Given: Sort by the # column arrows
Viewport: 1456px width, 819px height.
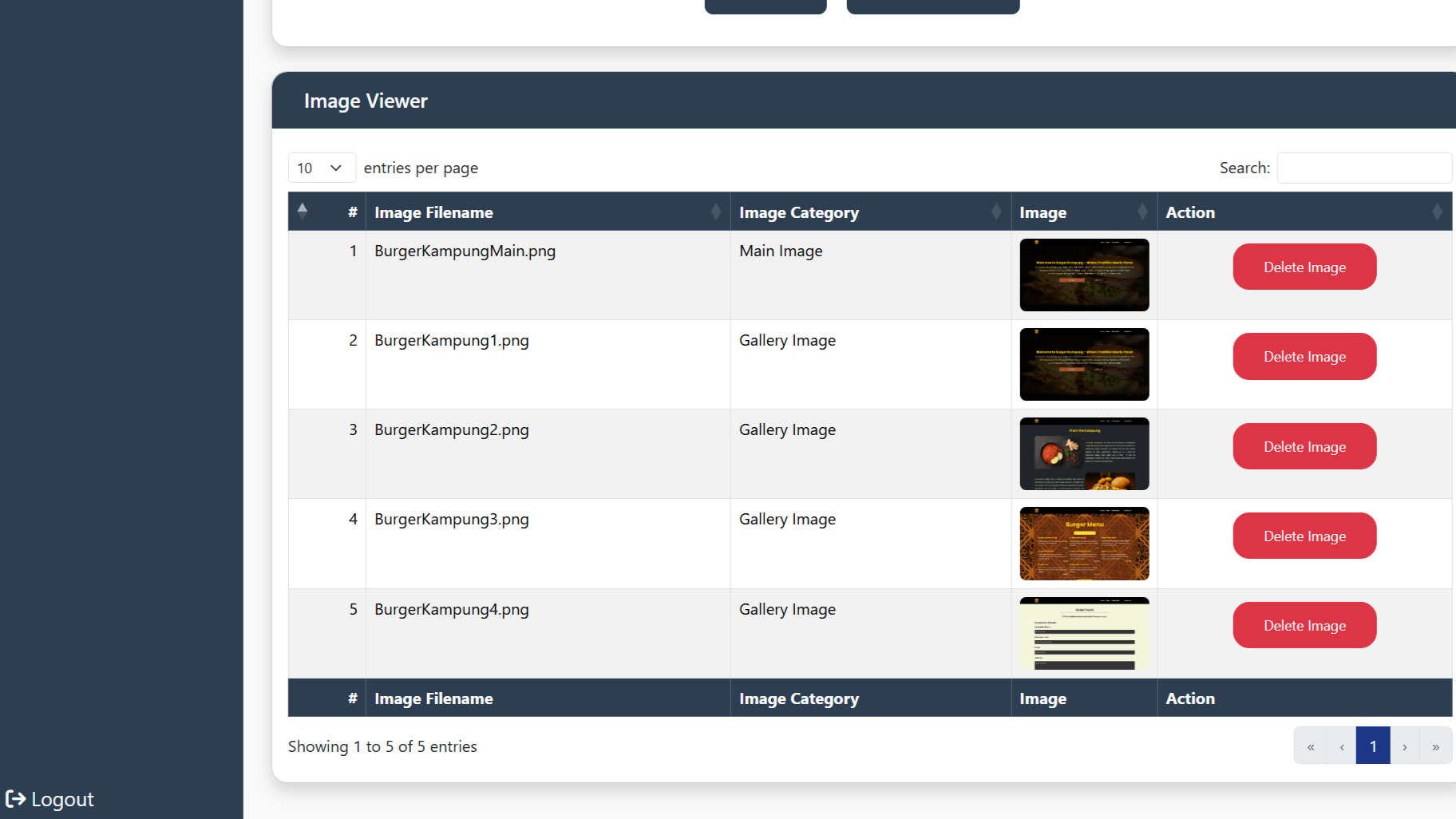Looking at the screenshot, I should click(303, 212).
